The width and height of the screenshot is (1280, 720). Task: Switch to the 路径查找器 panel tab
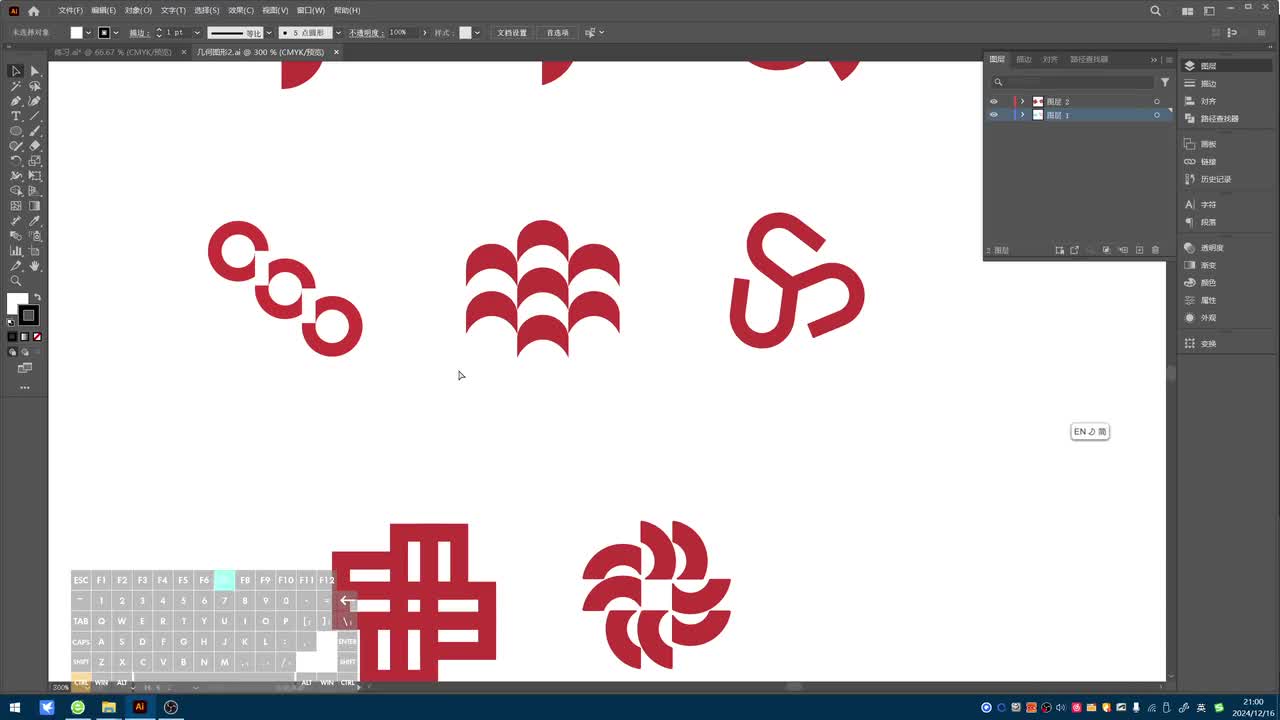(1089, 60)
